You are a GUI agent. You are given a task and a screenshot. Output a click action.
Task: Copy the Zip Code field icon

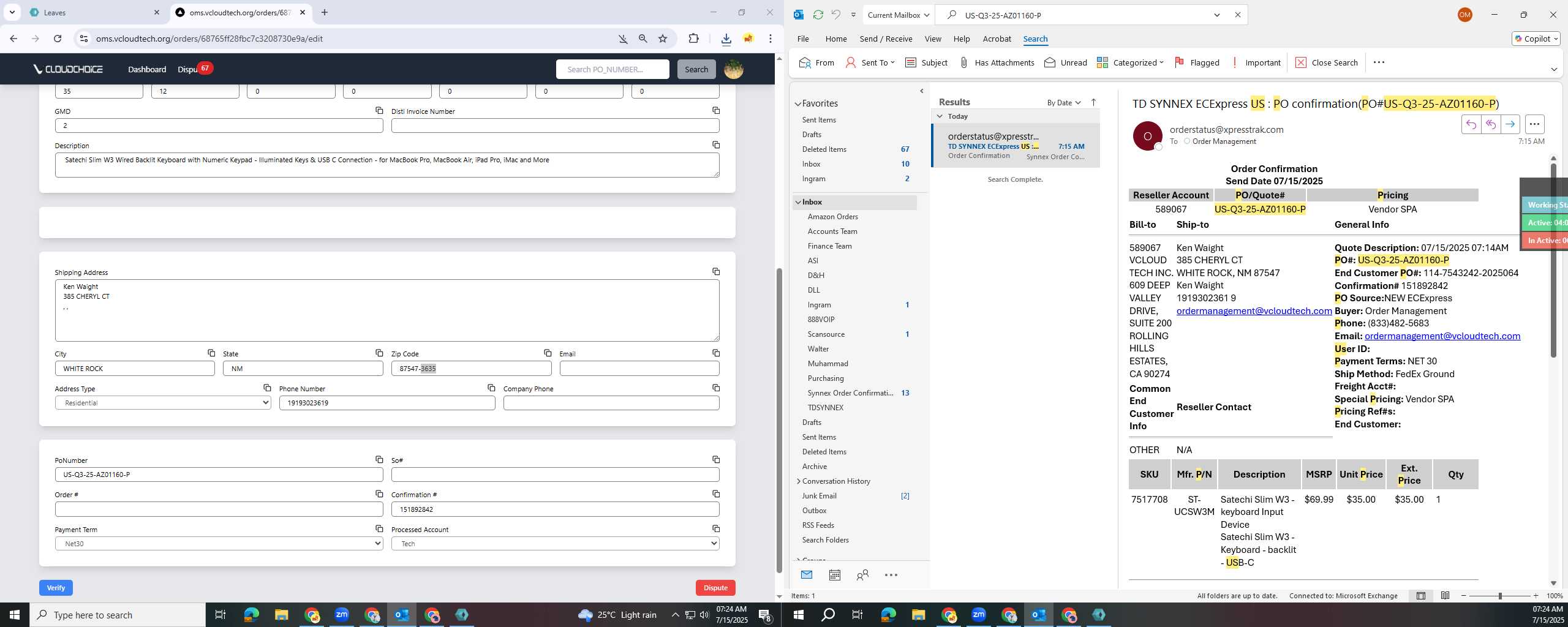point(548,353)
